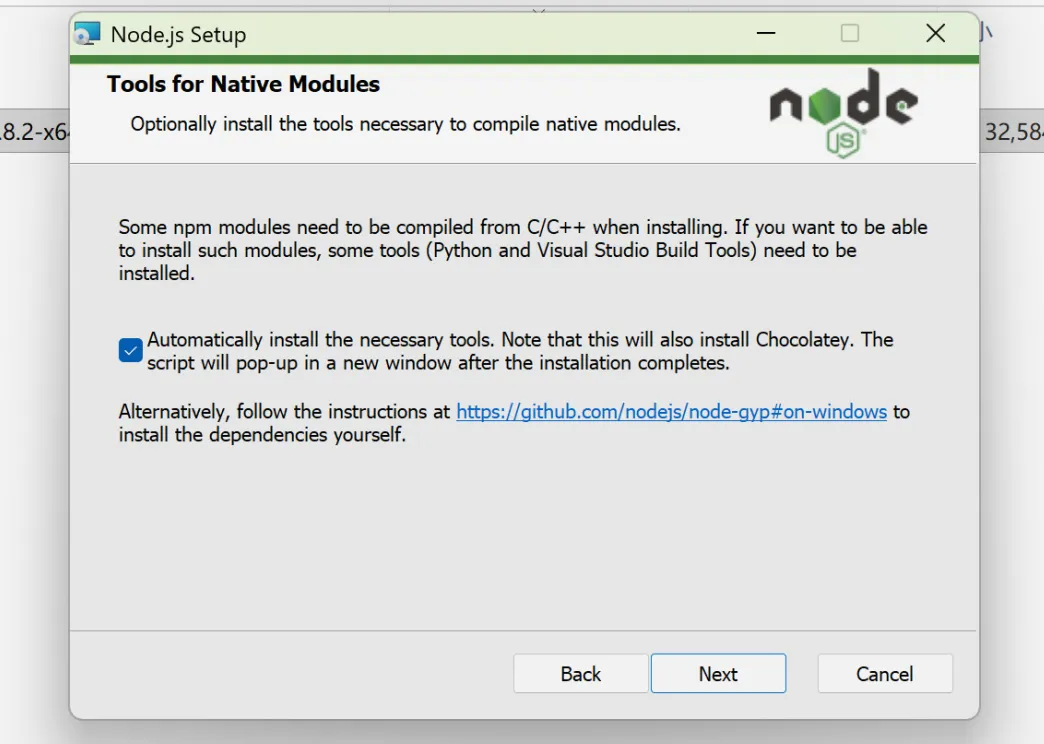Go back to the previous setup step

tap(580, 674)
